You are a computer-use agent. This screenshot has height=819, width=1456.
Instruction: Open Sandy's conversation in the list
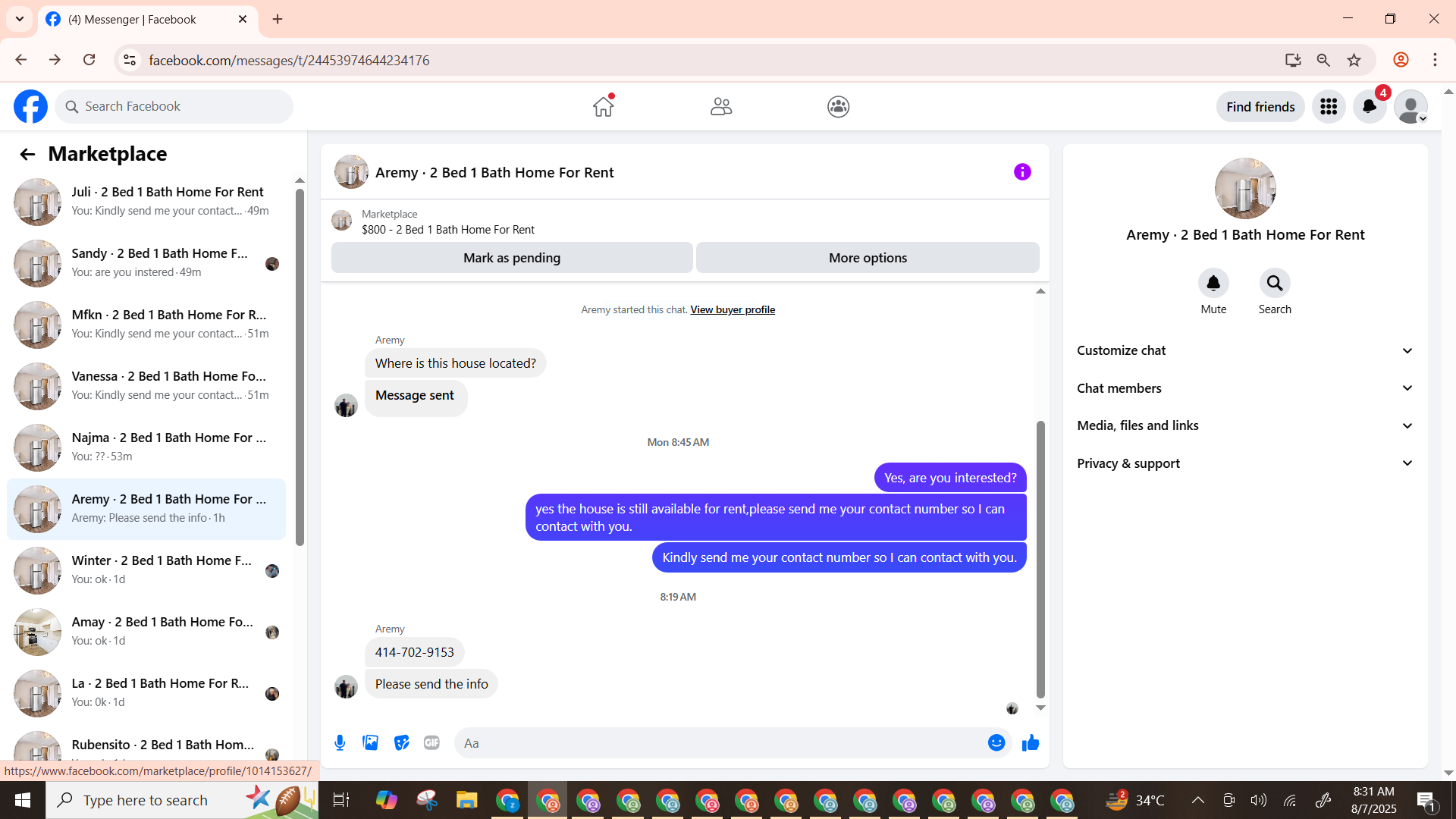(146, 263)
